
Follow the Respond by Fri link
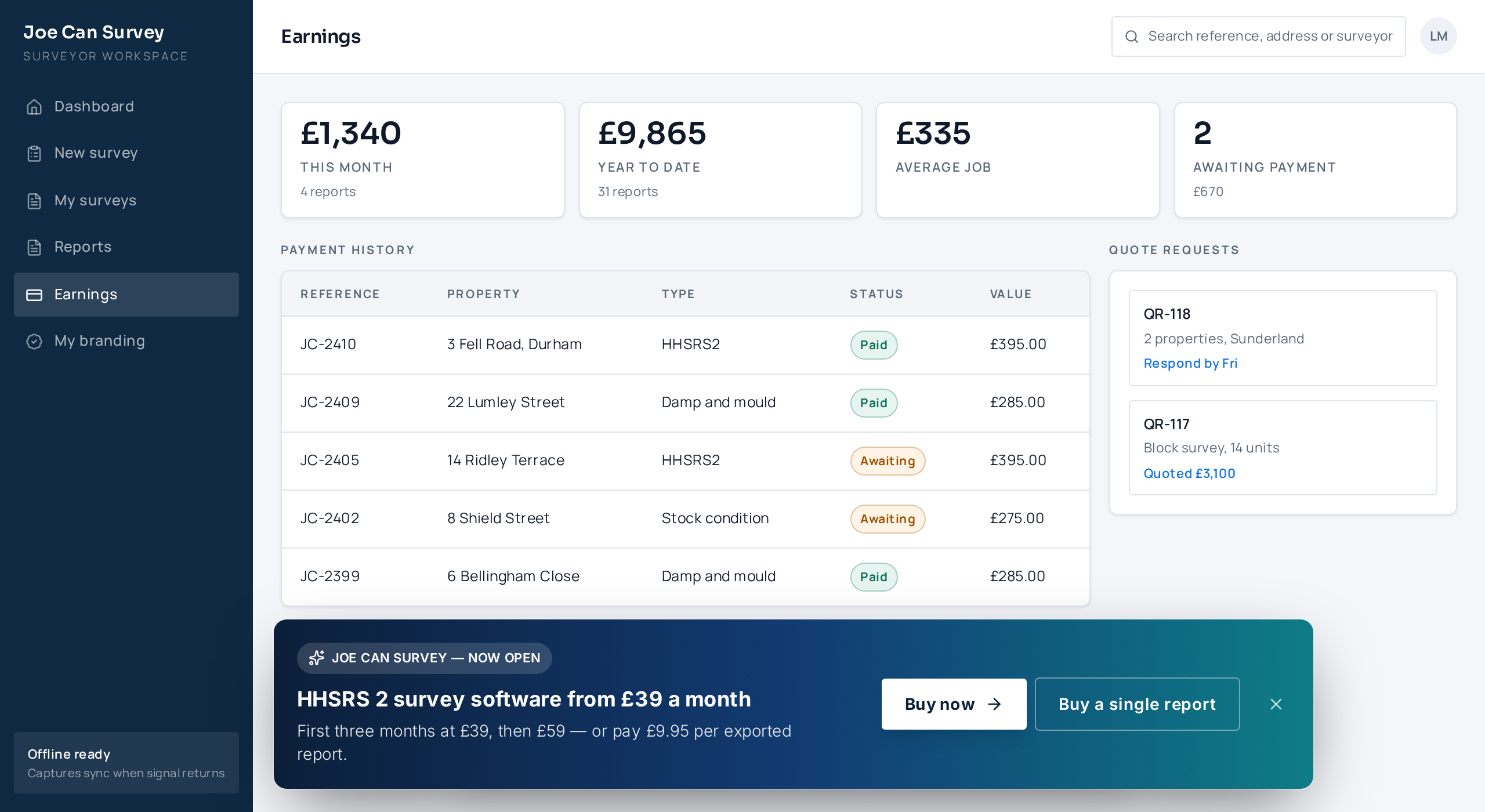tap(1190, 364)
